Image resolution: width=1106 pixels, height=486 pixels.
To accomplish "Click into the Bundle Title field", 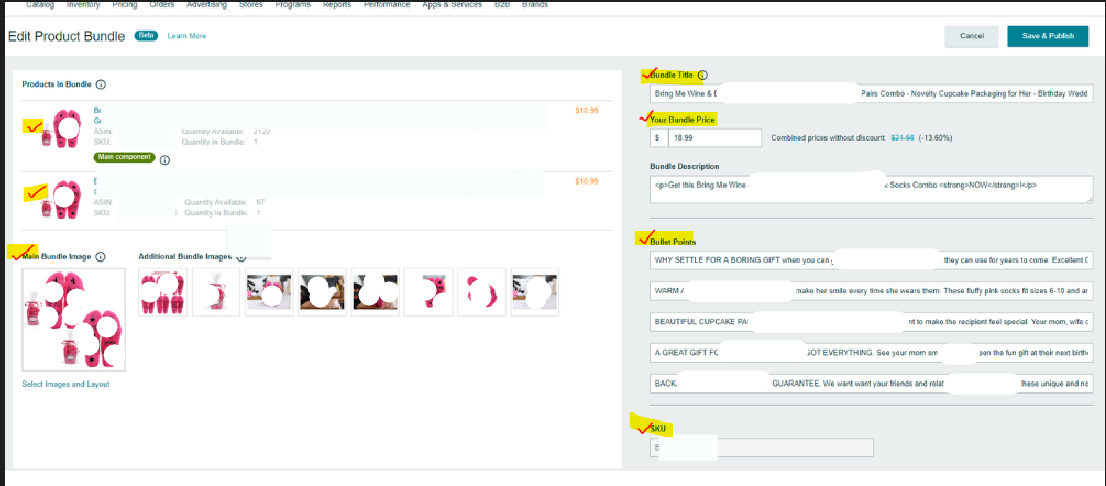I will tap(871, 93).
